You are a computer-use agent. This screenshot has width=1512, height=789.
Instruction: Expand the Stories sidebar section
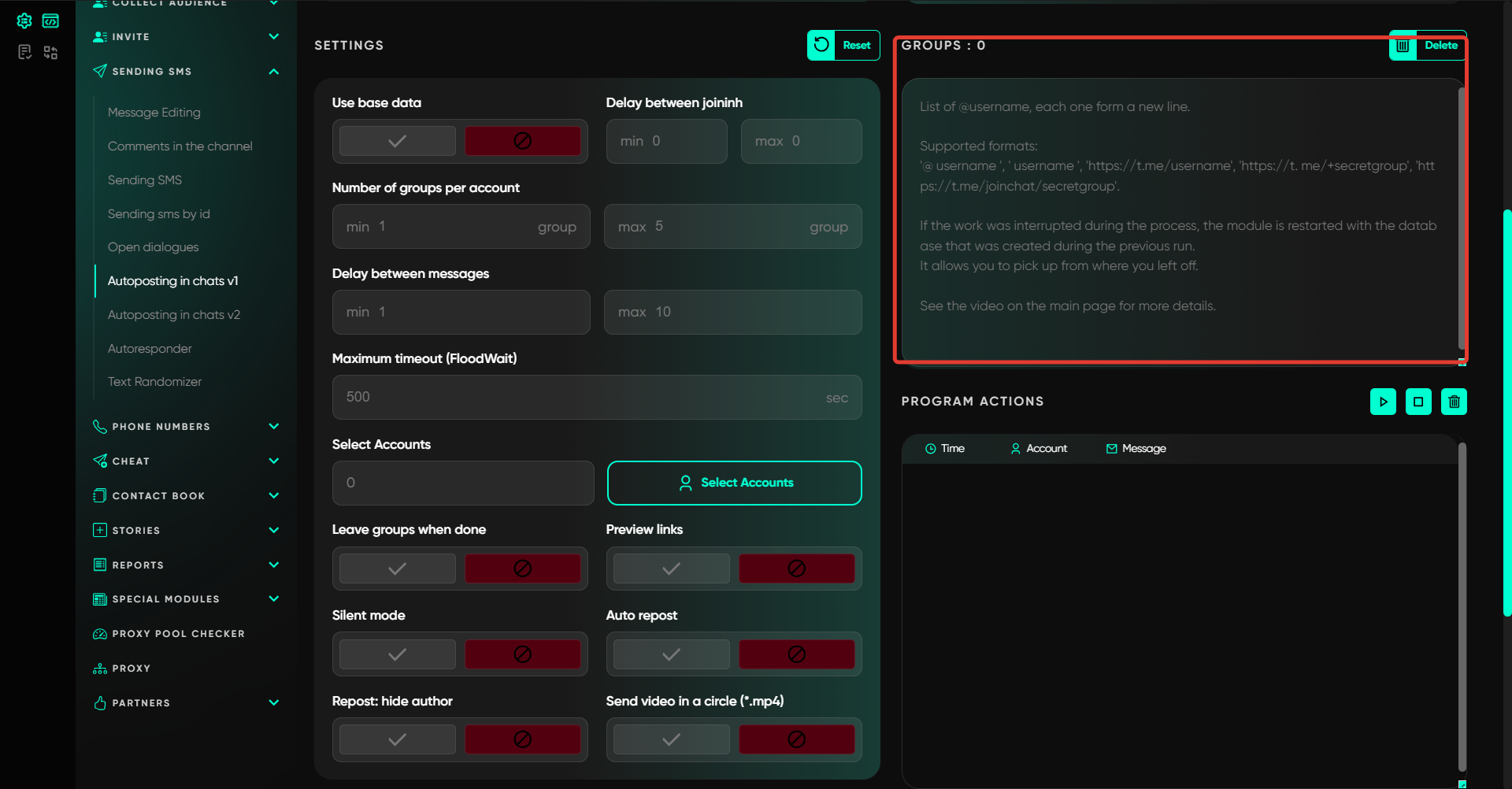(273, 530)
